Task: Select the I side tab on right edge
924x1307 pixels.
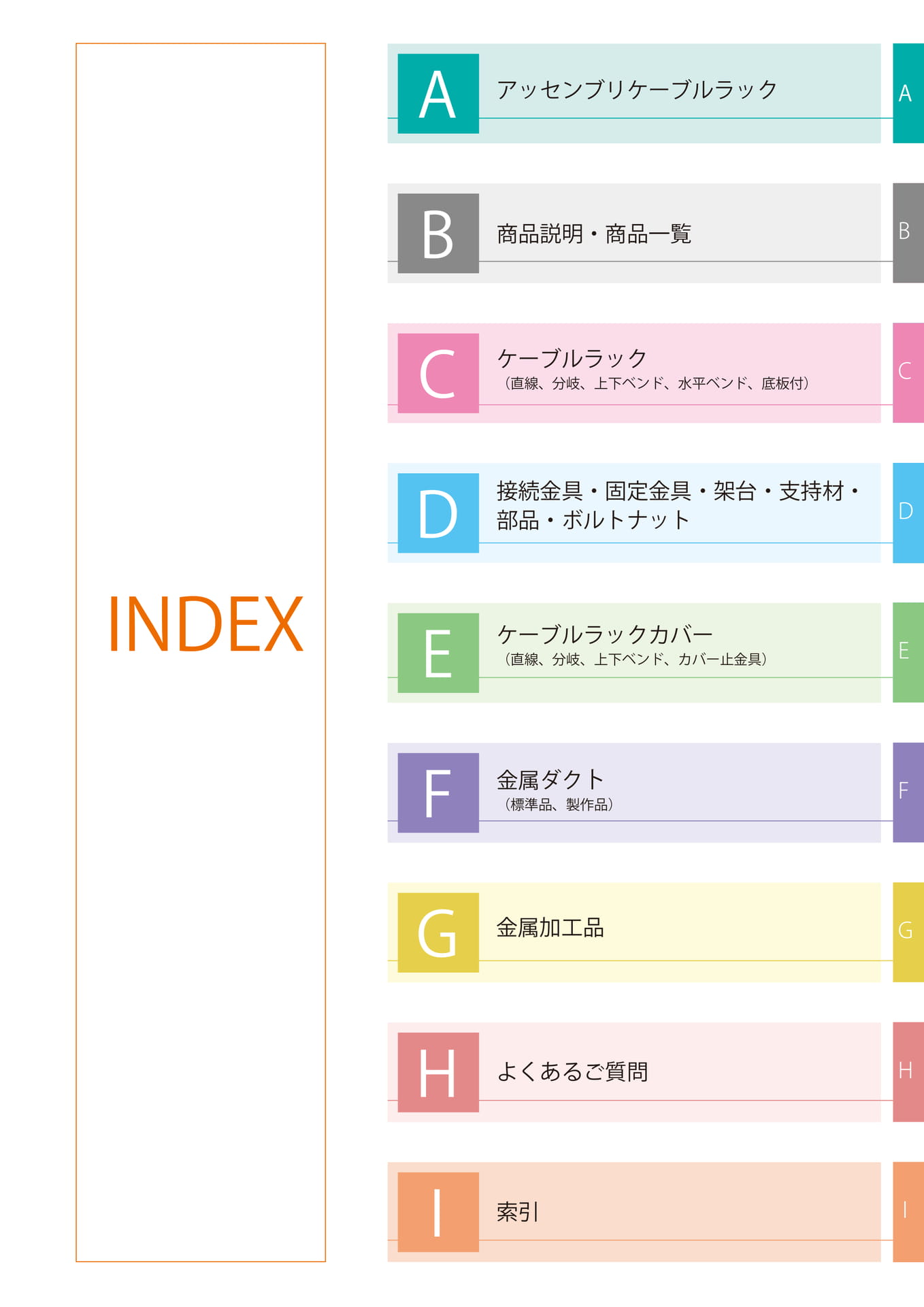Action: click(x=908, y=1212)
